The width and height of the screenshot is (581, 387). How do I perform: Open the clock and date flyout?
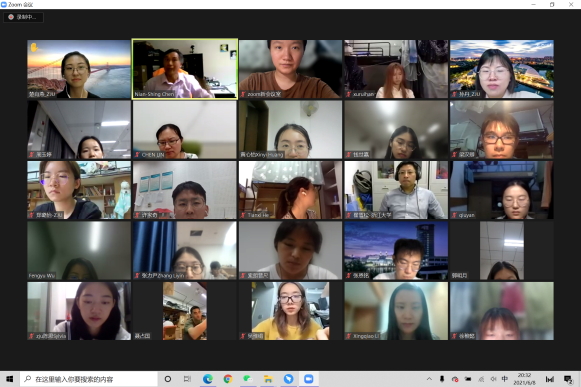point(524,379)
